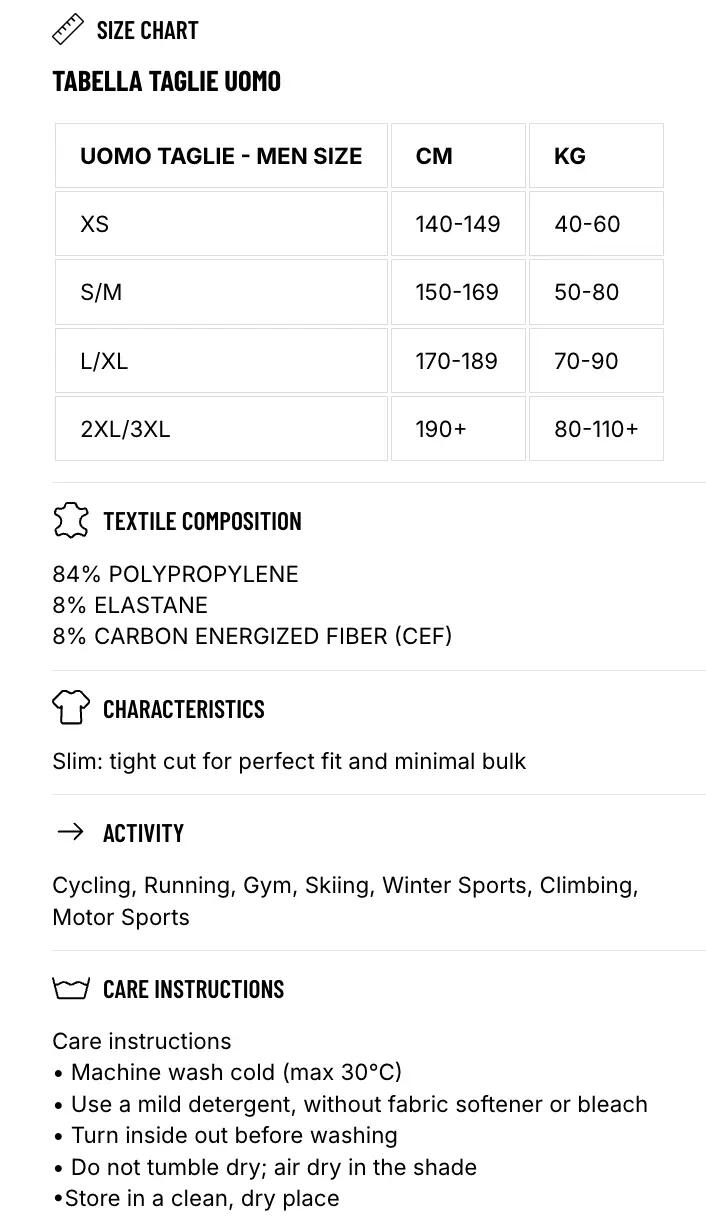This screenshot has width=706, height=1220.
Task: Click the wash basin Care Instructions icon
Action: click(x=70, y=989)
